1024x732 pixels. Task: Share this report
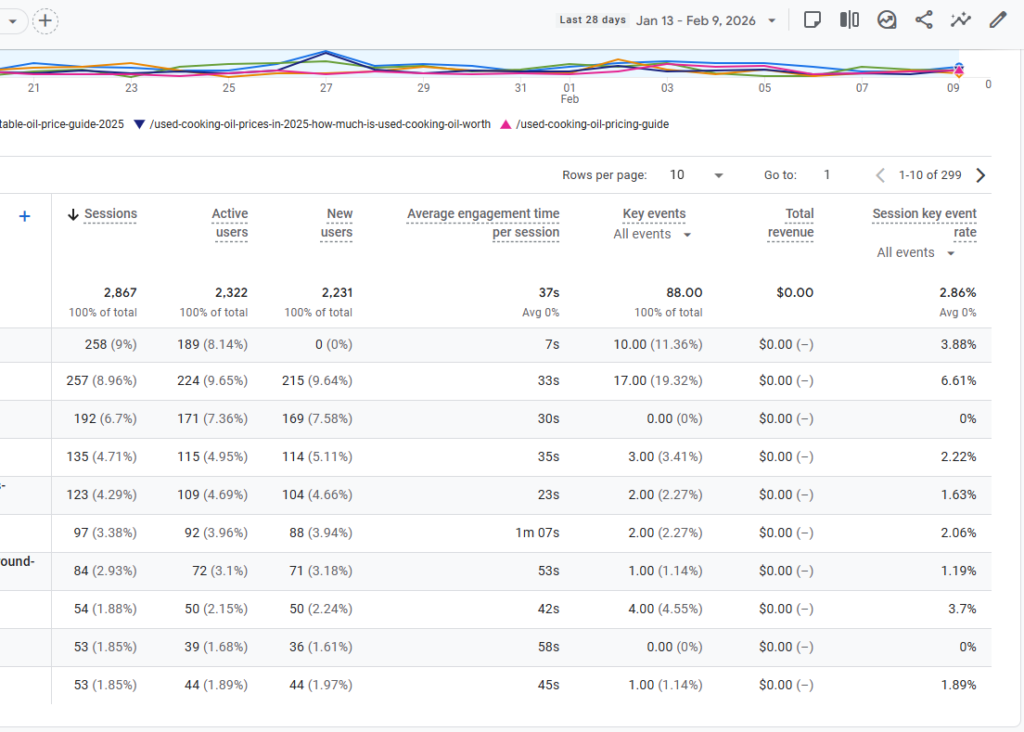pyautogui.click(x=924, y=20)
